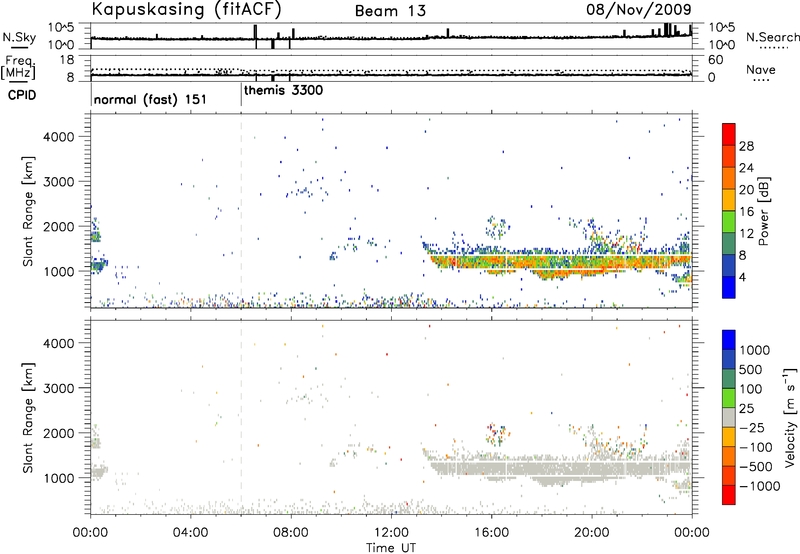Click the Time UT axis title

coord(391,548)
